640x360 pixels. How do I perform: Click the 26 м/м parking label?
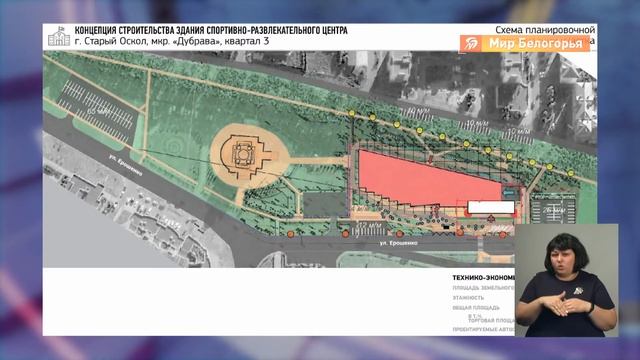555,211
